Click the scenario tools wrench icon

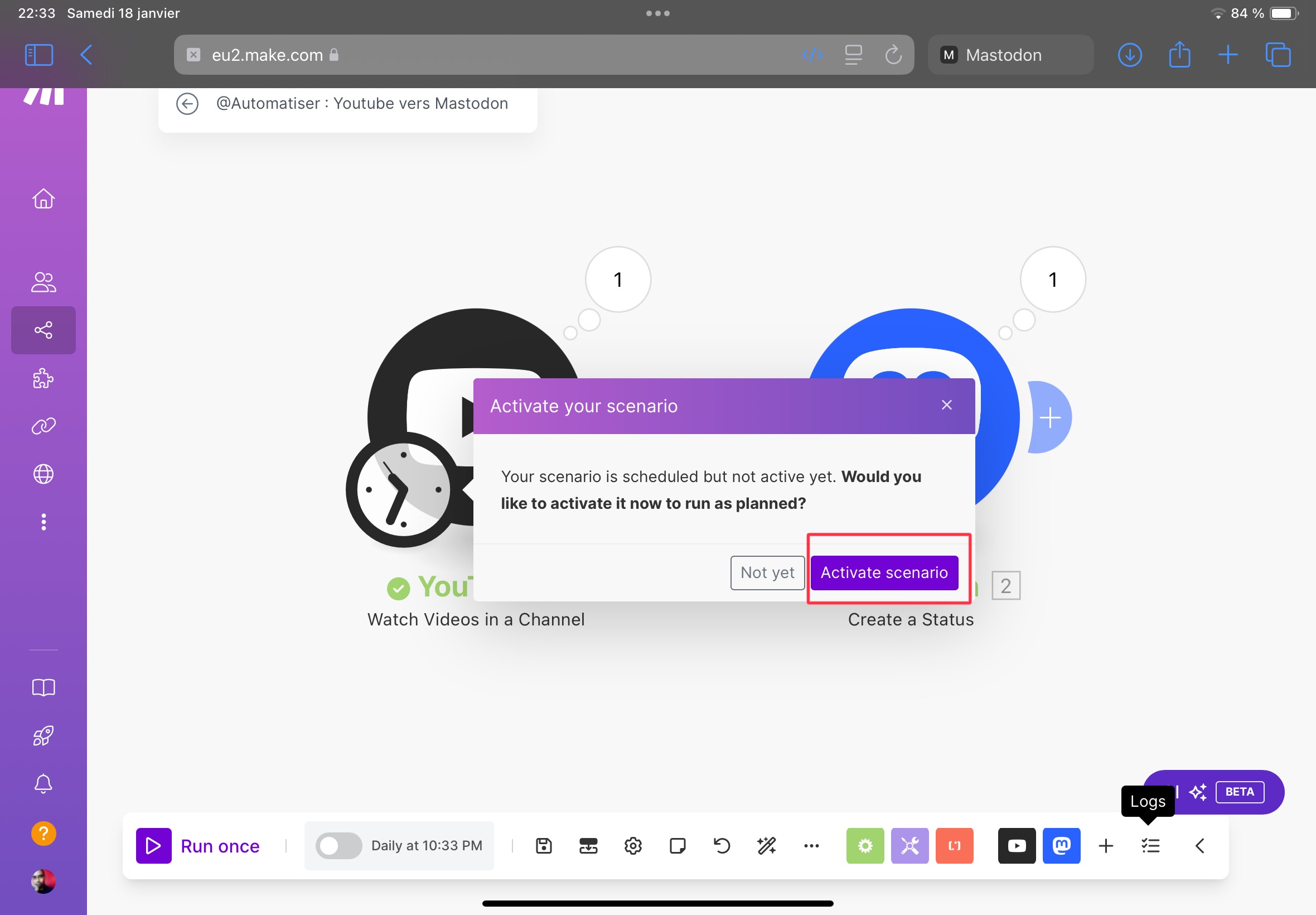pyautogui.click(x=909, y=846)
